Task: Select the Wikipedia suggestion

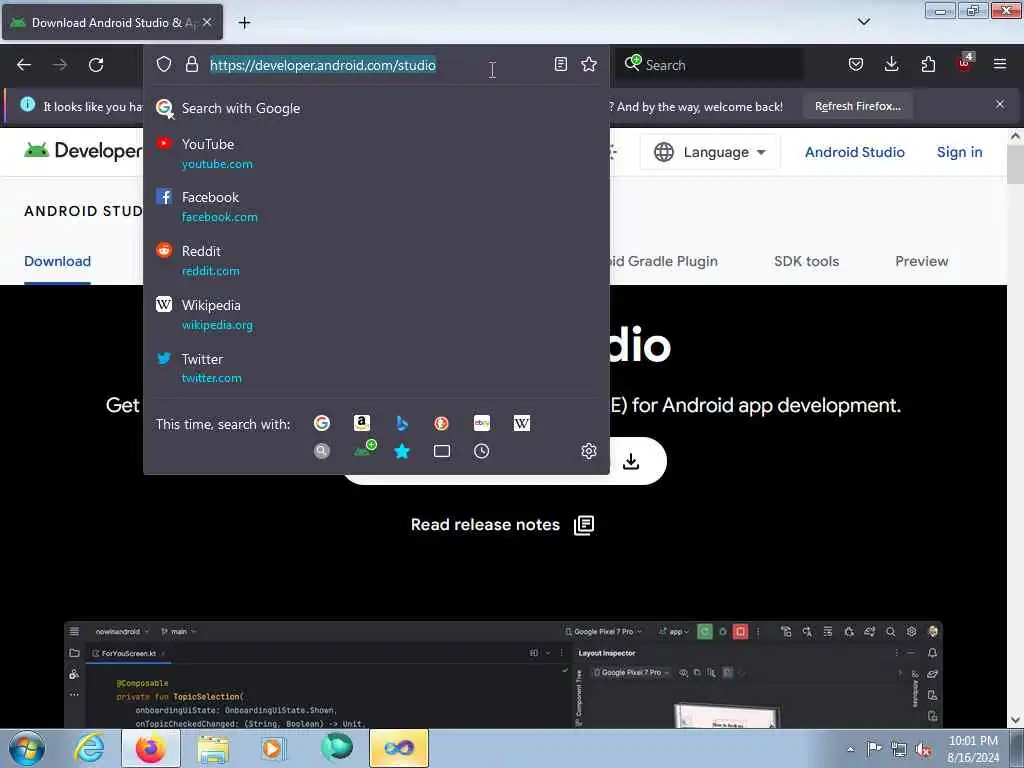Action: [x=376, y=314]
